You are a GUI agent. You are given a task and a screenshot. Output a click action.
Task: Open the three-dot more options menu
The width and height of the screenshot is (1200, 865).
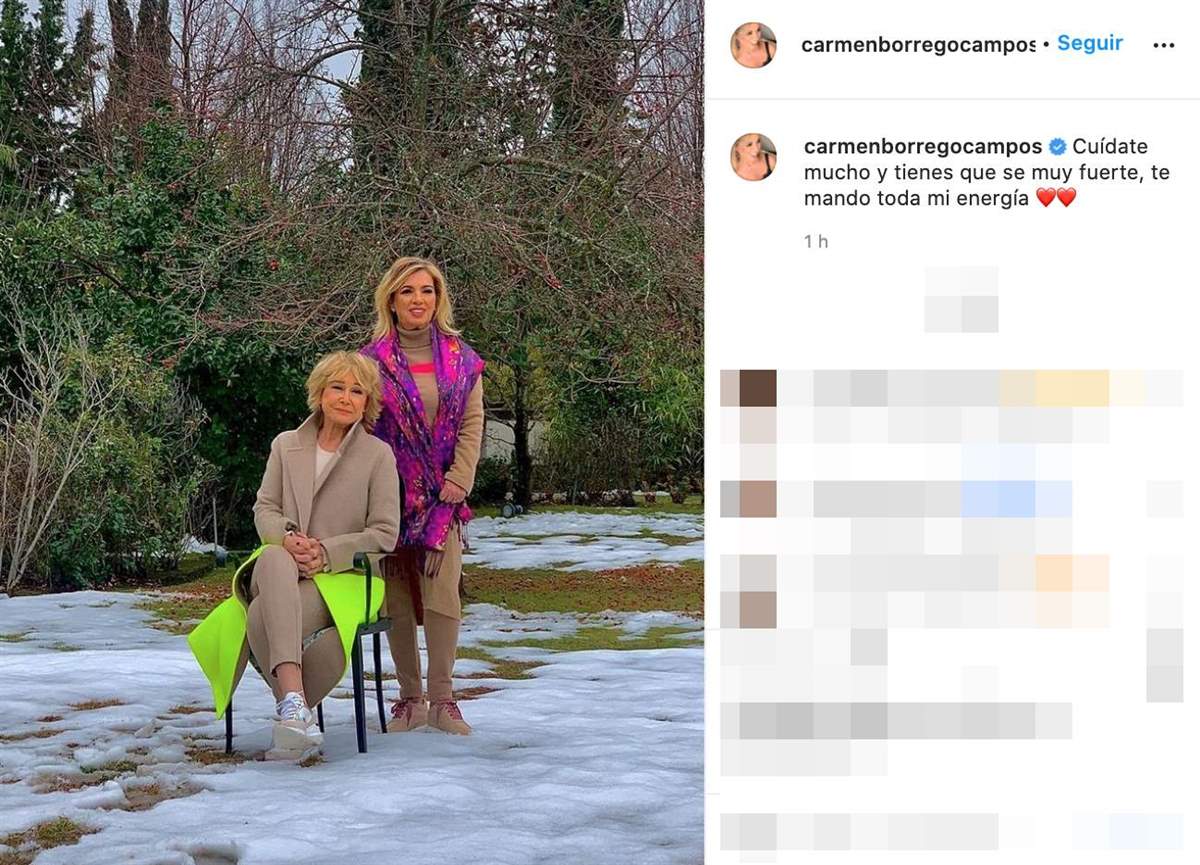[1163, 45]
